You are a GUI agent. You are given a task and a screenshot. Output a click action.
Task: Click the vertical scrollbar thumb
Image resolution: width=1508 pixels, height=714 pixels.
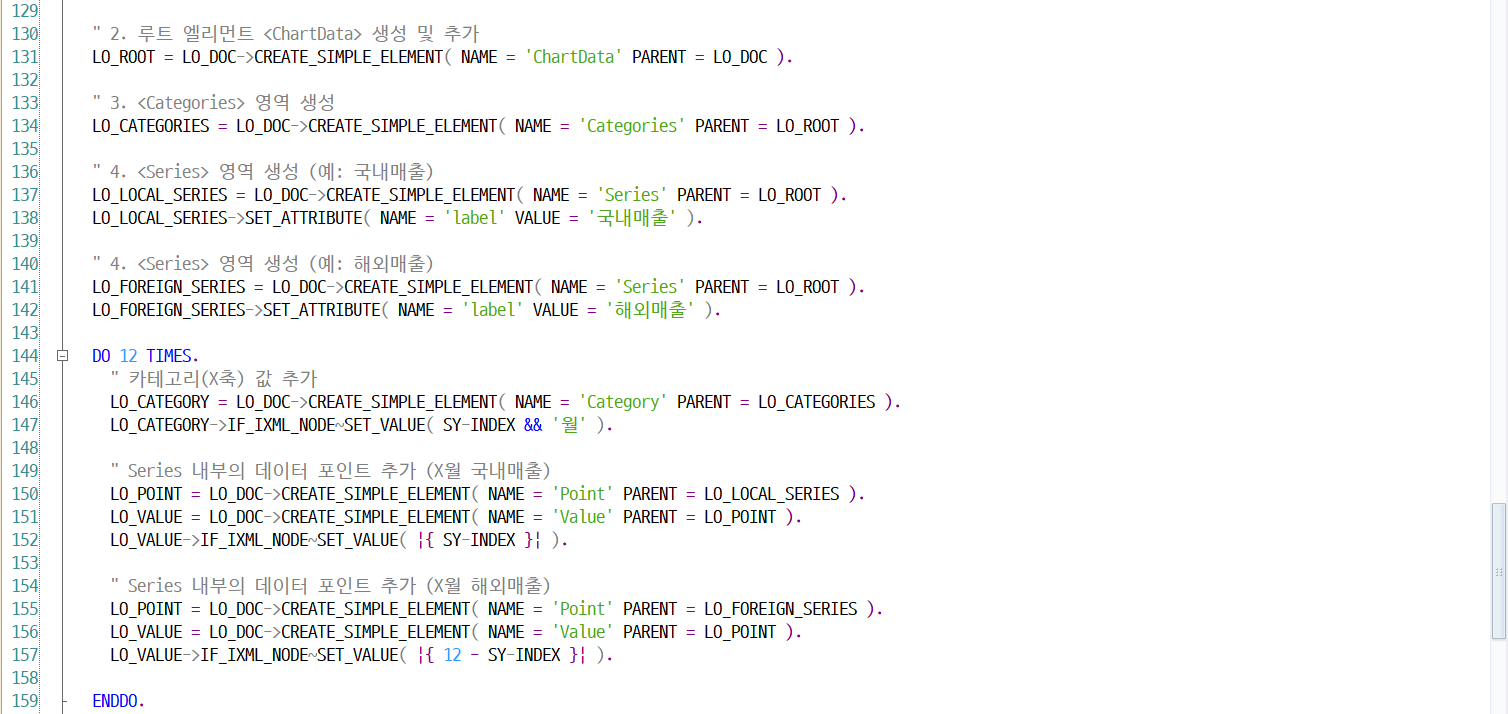point(1498,570)
